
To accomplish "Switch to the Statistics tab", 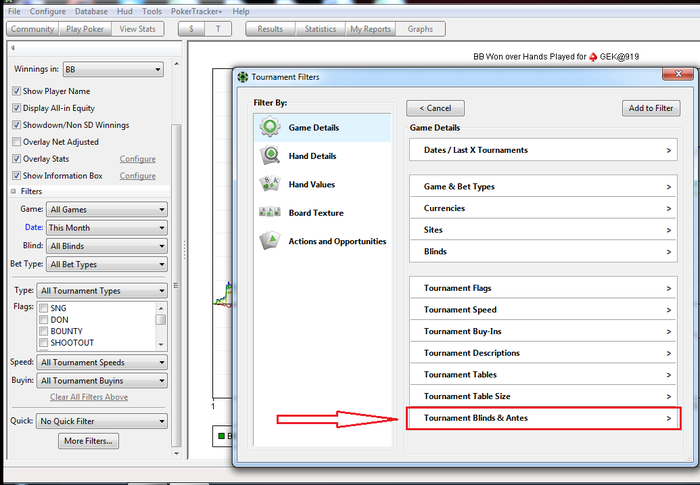I will coord(320,29).
